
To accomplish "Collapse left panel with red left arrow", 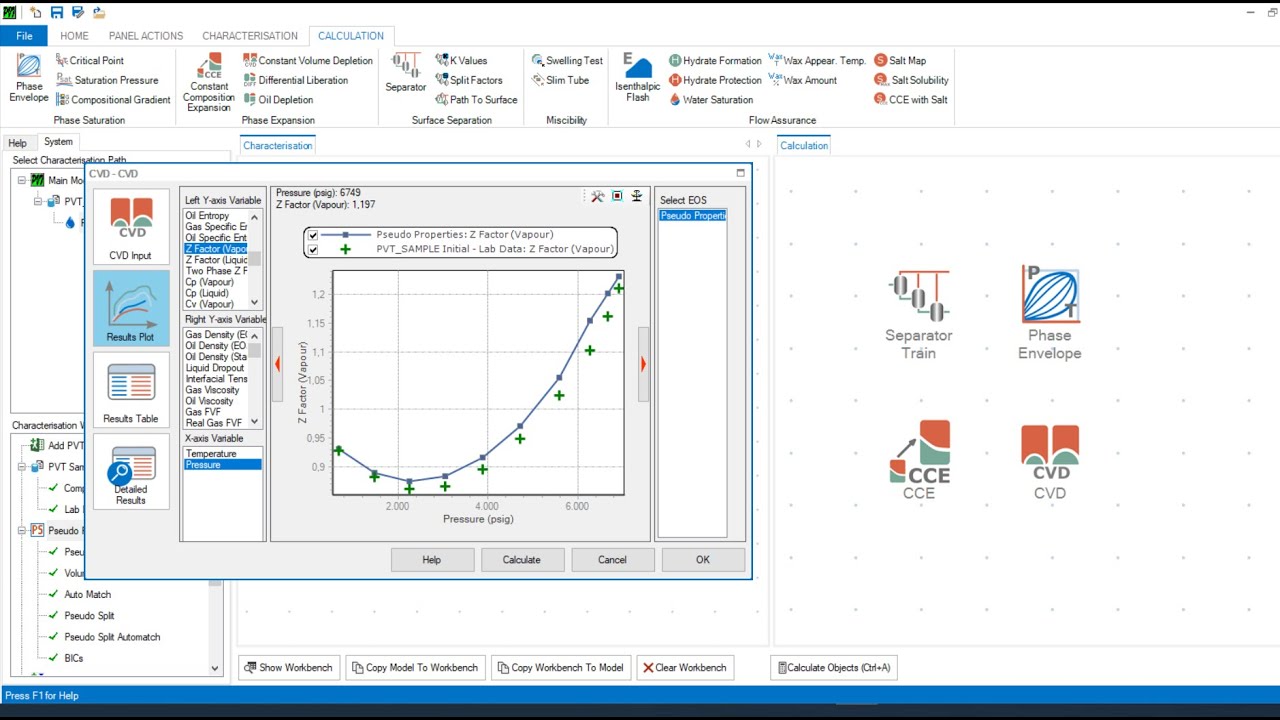I will click(277, 364).
